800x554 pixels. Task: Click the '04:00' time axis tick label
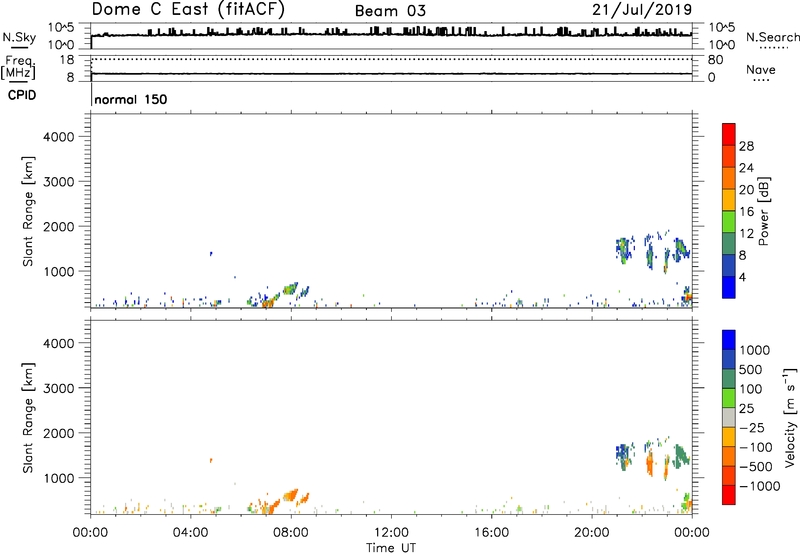[191, 533]
